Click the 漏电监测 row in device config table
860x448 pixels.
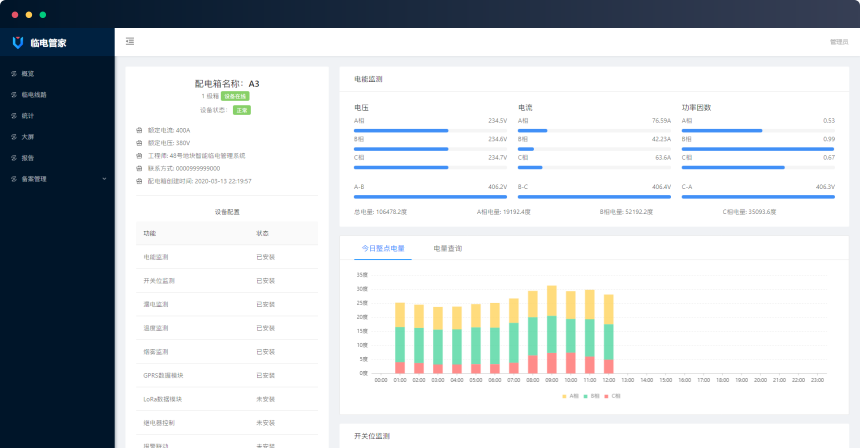pos(227,304)
